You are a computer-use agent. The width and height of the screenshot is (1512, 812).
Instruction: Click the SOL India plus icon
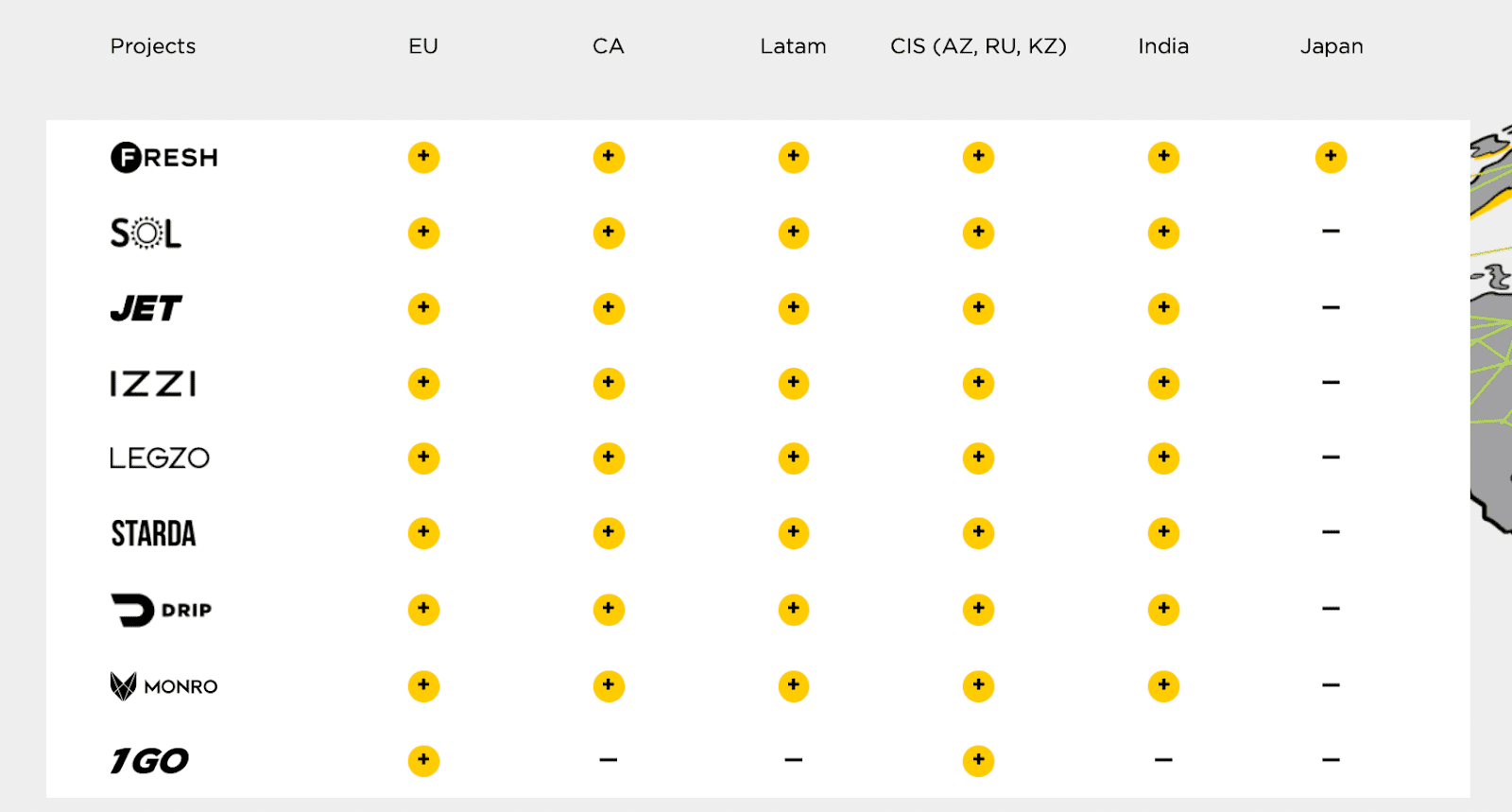pyautogui.click(x=1163, y=233)
